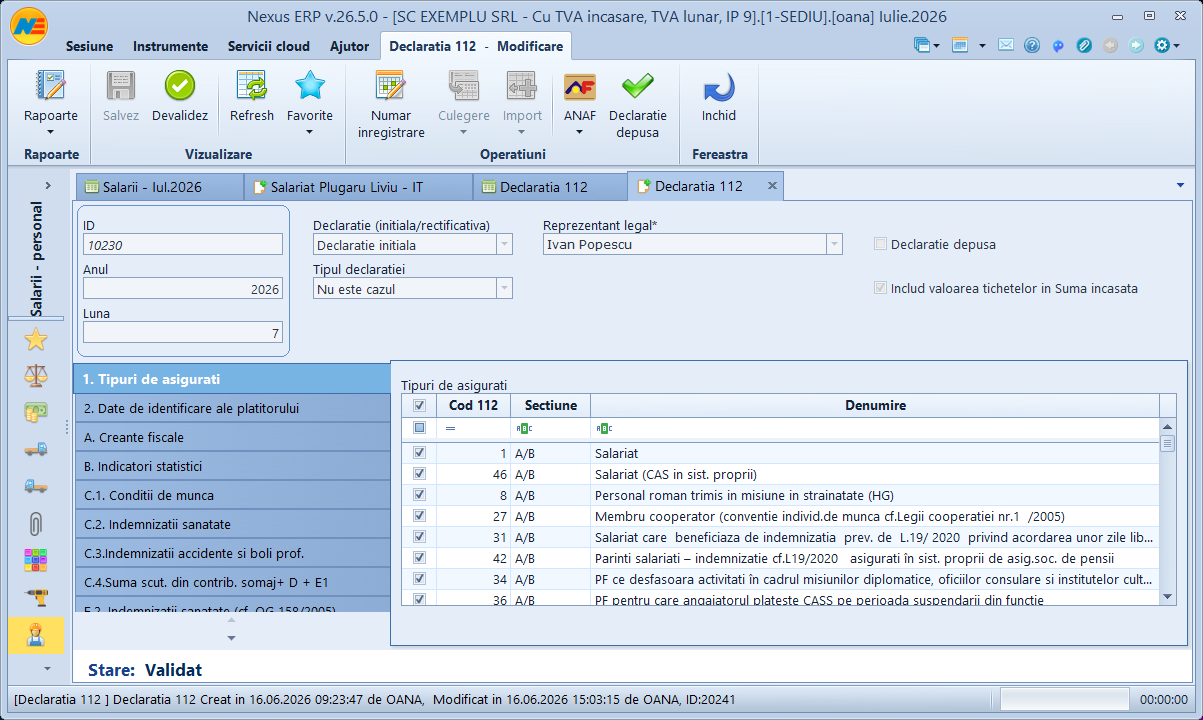Select section B. Indicatori statistici
Screen dimensions: 1203x720
231,466
